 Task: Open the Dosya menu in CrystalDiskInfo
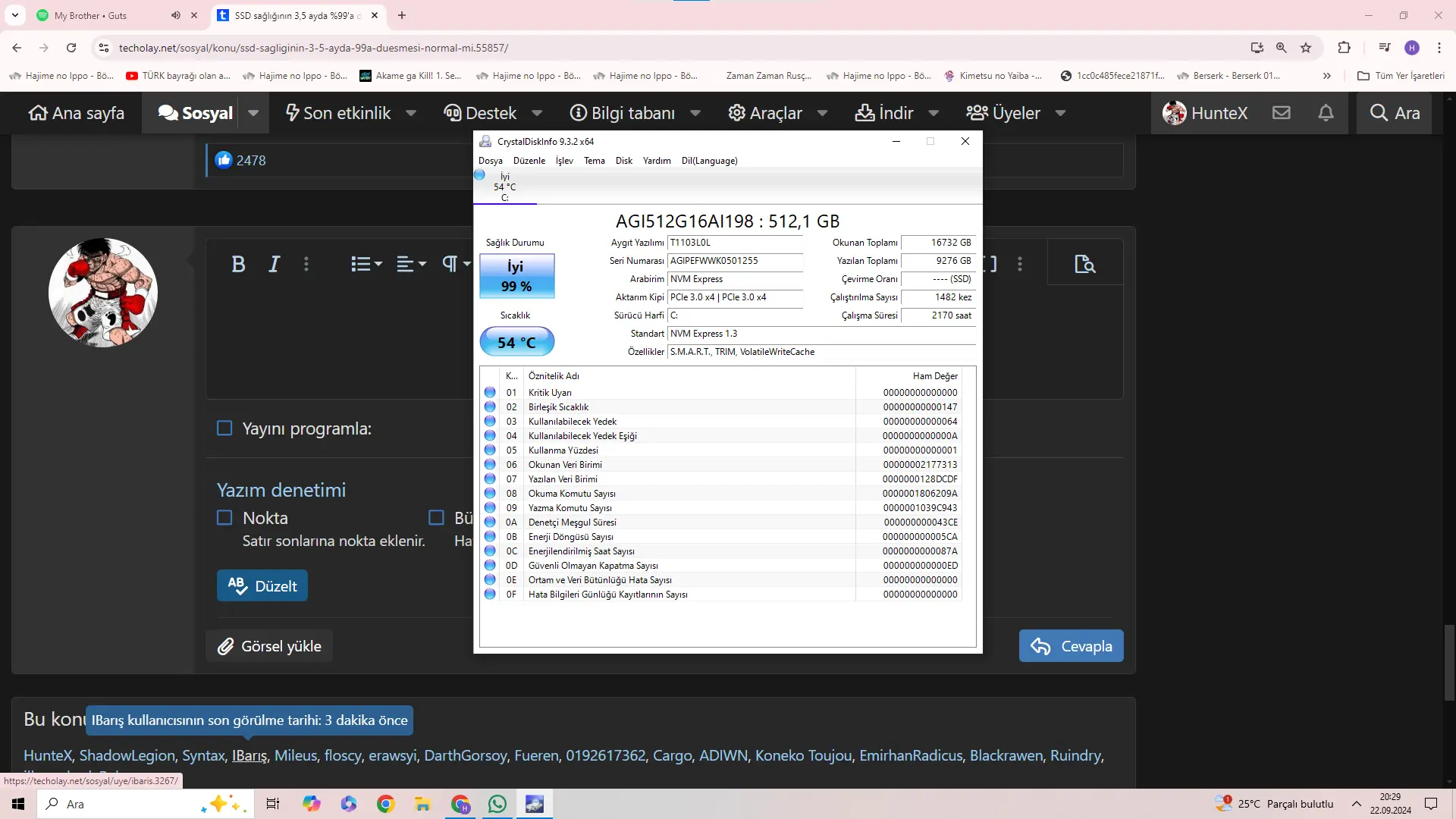tap(491, 161)
